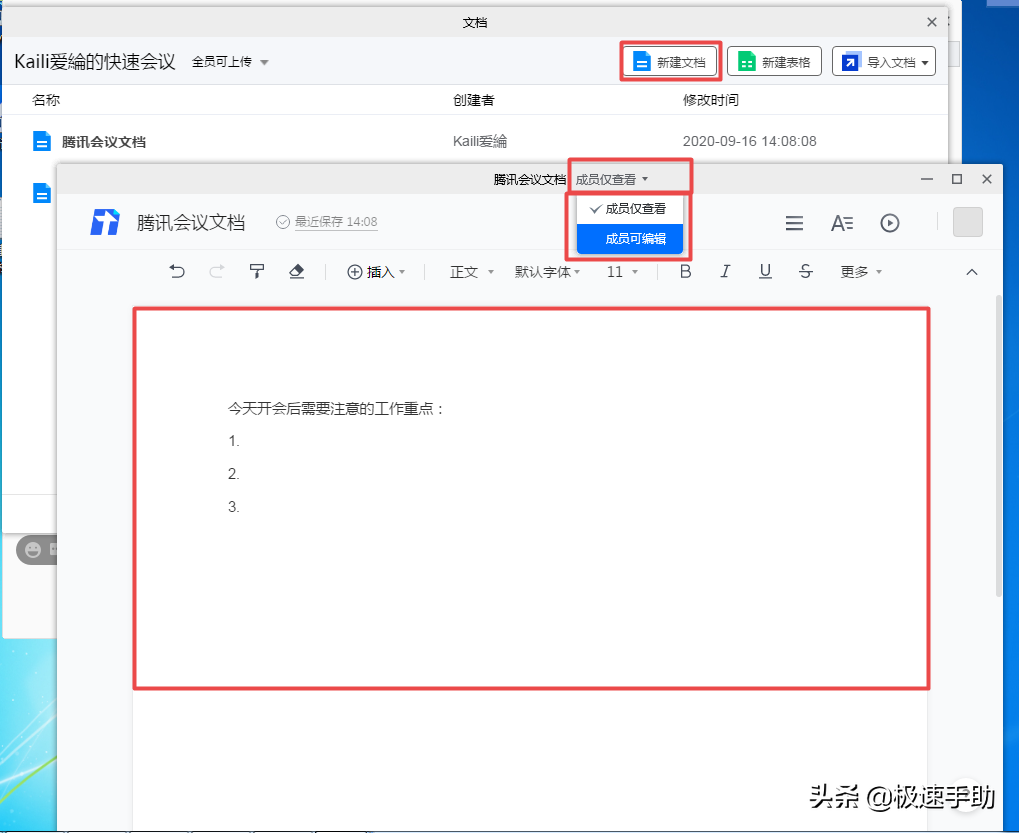
Task: Toggle Bold formatting
Action: (x=685, y=272)
